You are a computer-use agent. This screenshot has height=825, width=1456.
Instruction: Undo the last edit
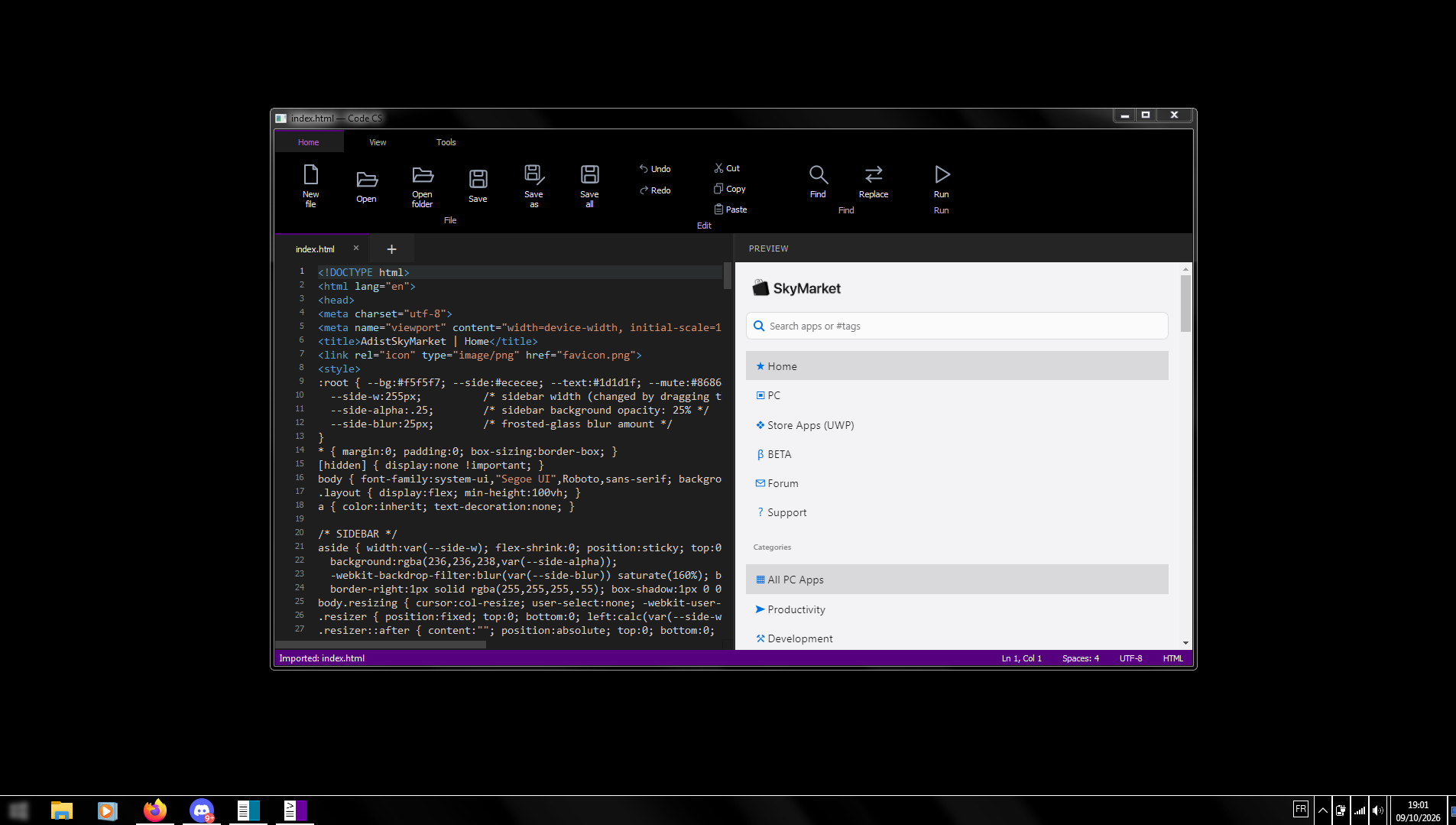[655, 169]
